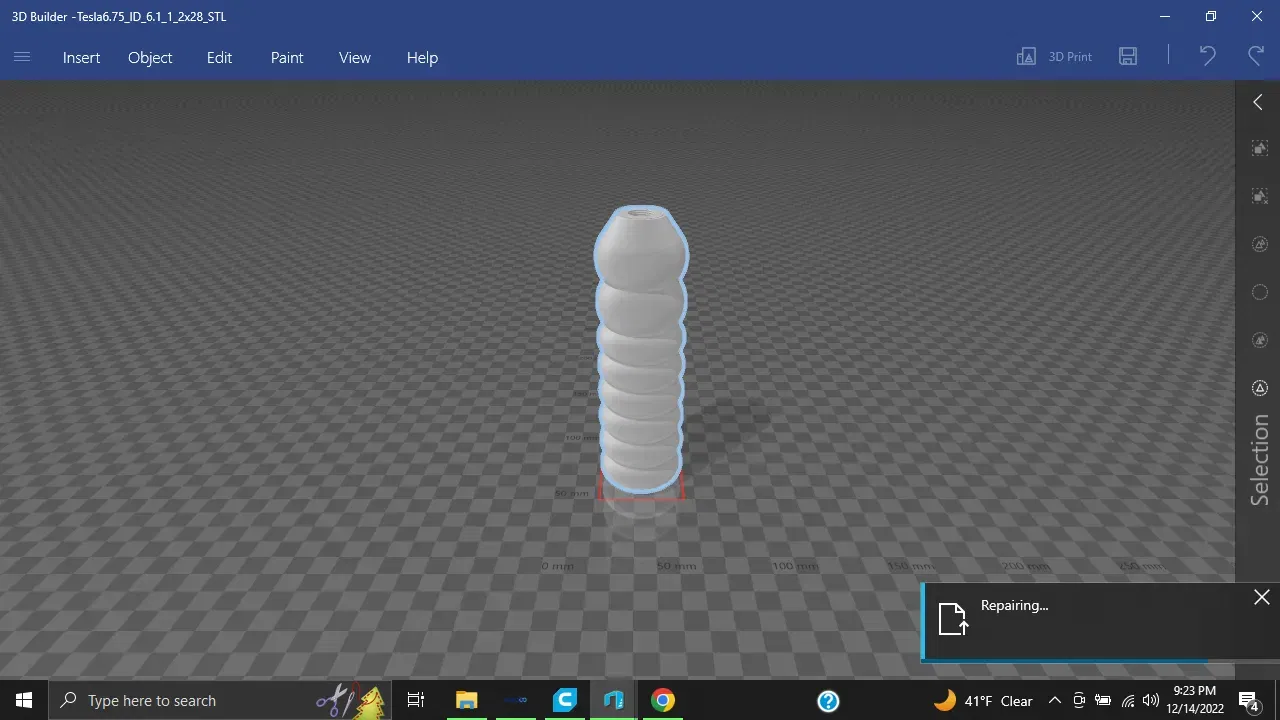
Task: Click the Select All icon in Selection panel
Action: pyautogui.click(x=1260, y=148)
